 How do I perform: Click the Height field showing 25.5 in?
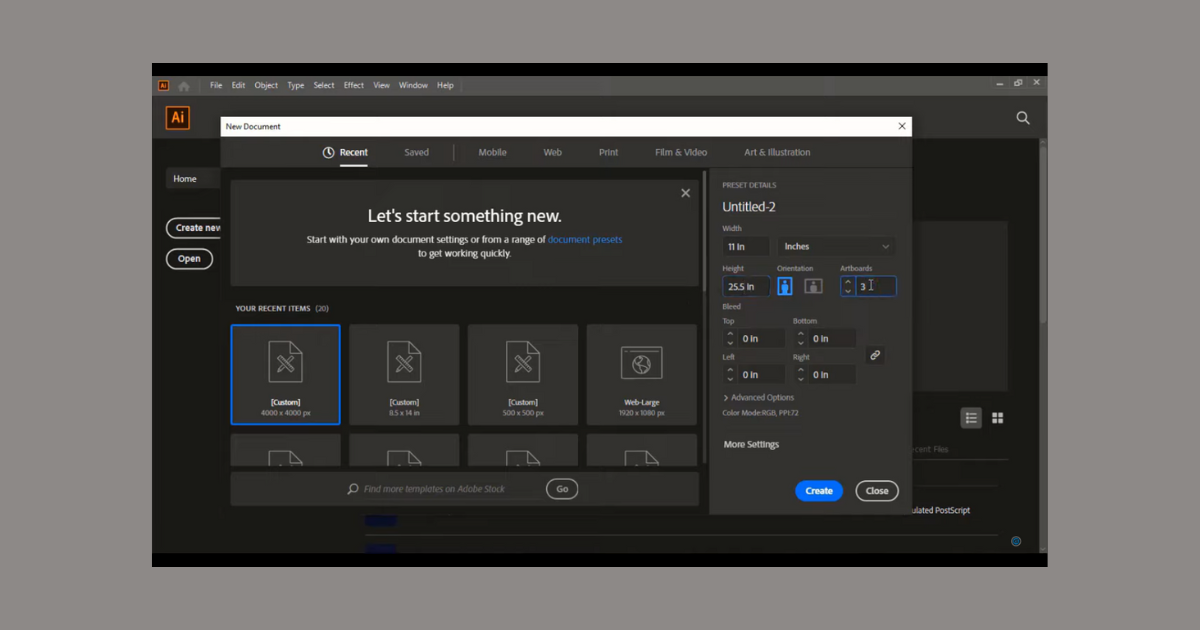click(x=746, y=286)
